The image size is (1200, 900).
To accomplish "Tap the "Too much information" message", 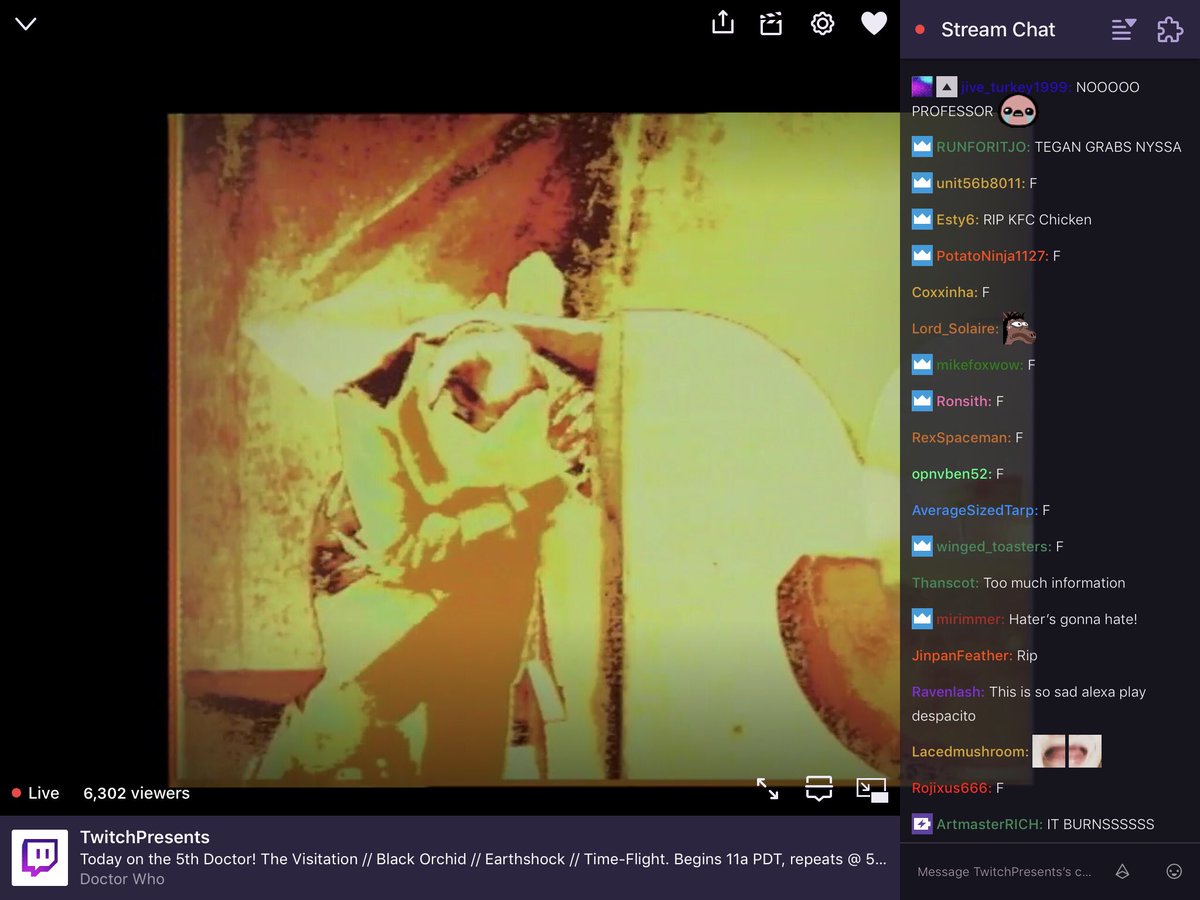I will click(x=1054, y=583).
